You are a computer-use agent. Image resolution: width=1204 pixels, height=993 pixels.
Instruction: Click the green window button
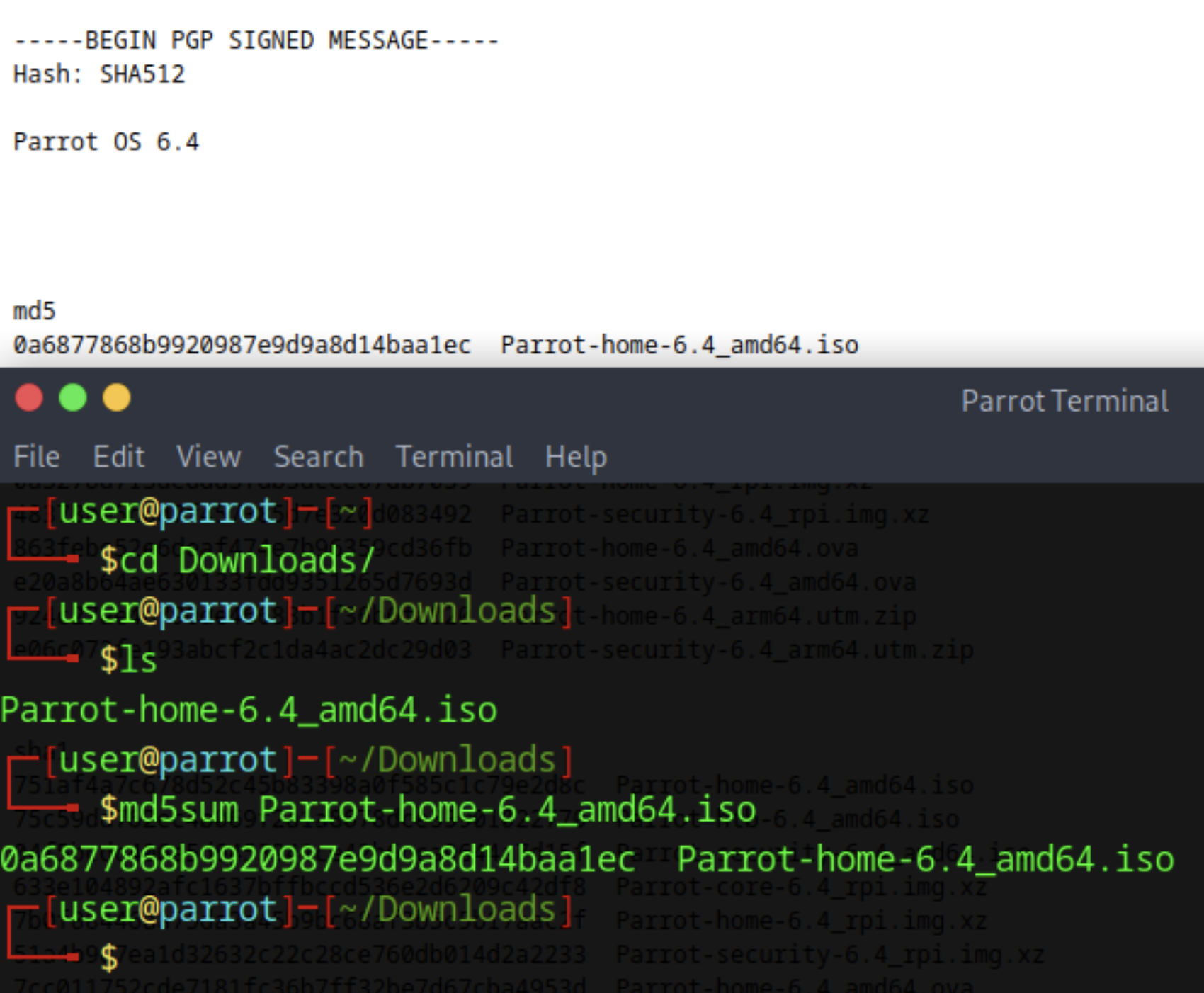click(73, 397)
